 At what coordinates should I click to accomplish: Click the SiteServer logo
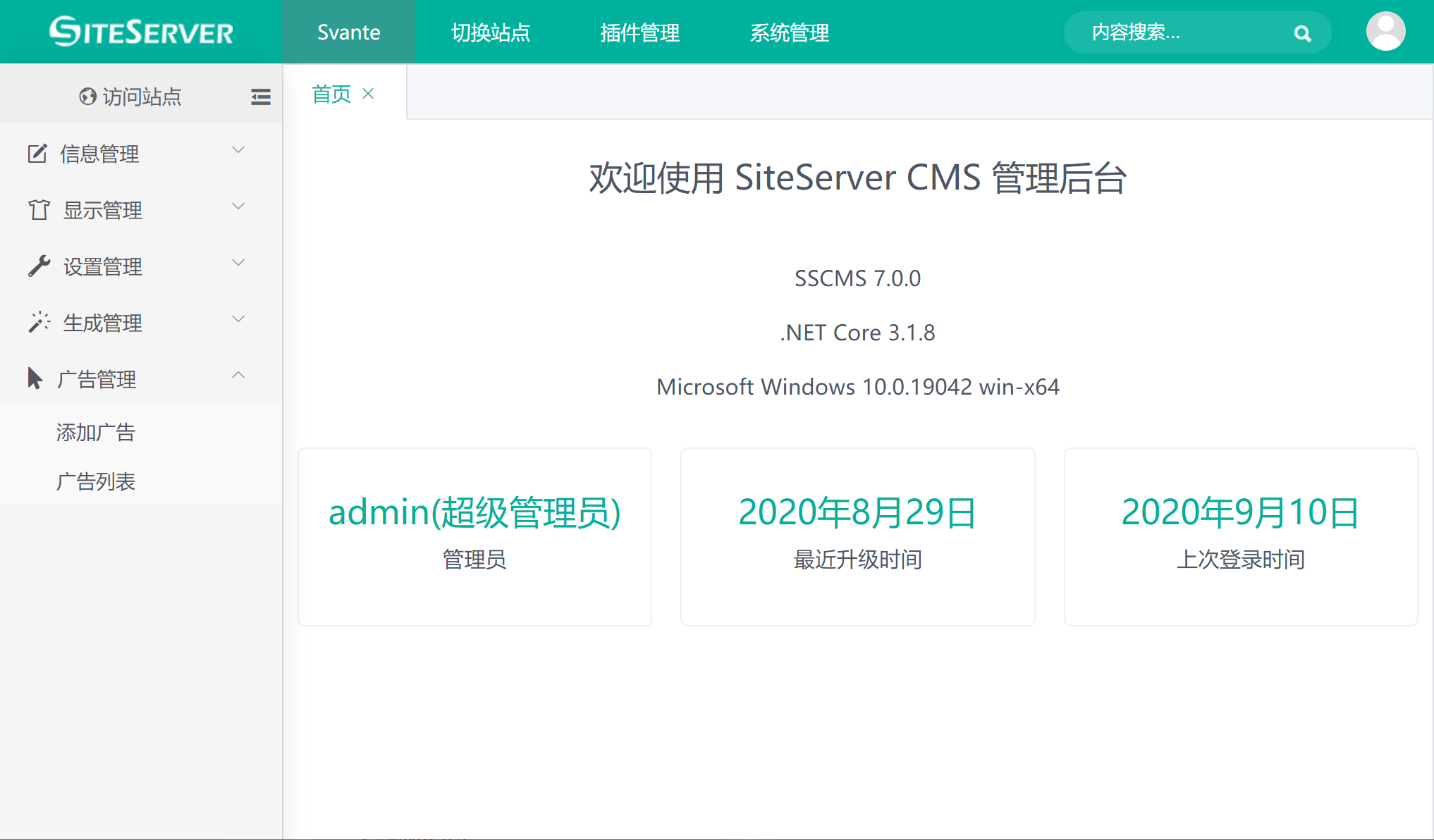[x=141, y=32]
